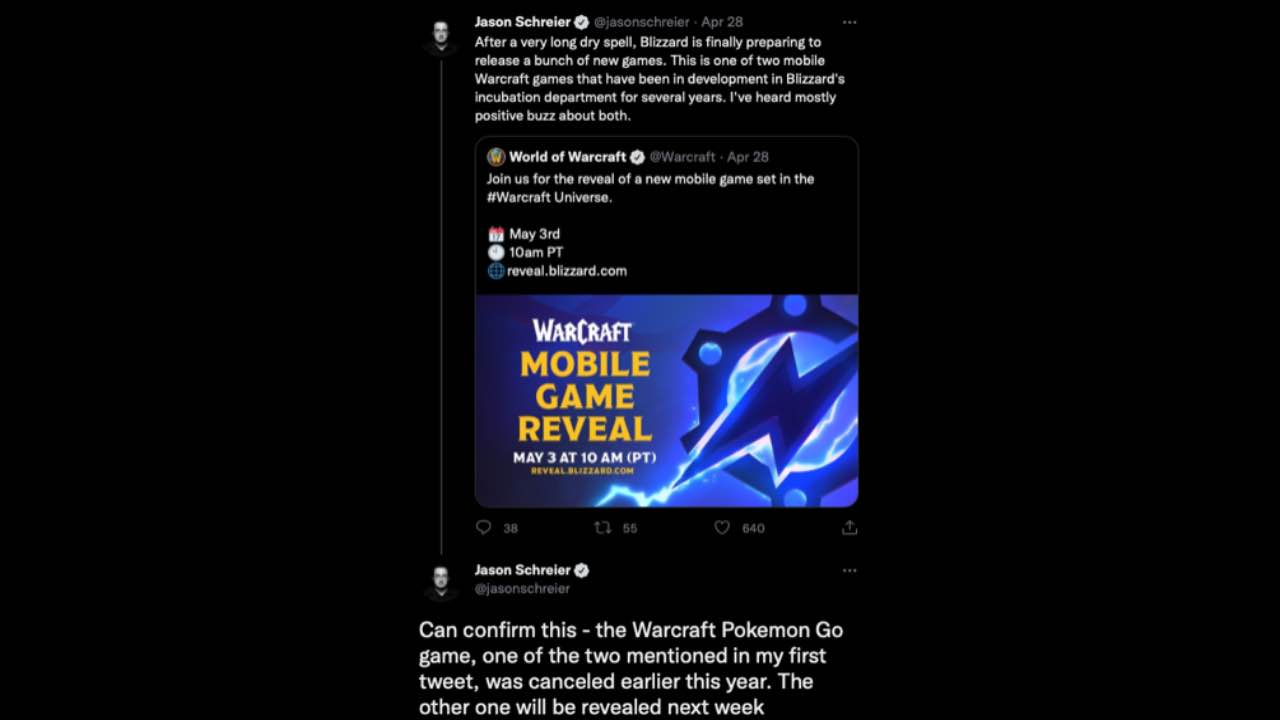Click the reply icon with 38 replies

[484, 527]
